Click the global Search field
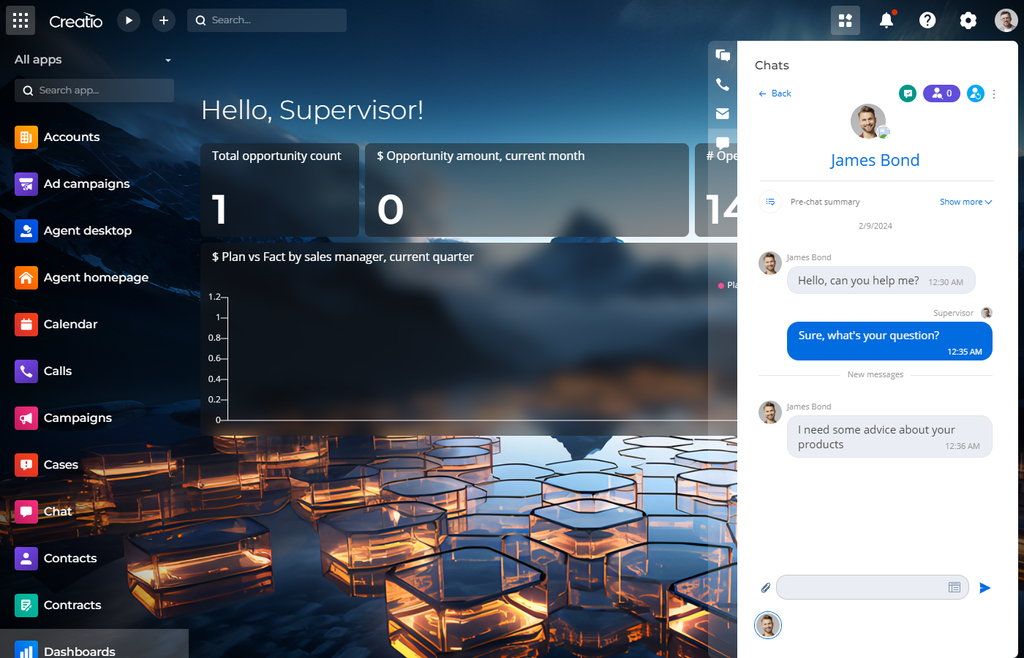The height and width of the screenshot is (658, 1024). (x=266, y=20)
